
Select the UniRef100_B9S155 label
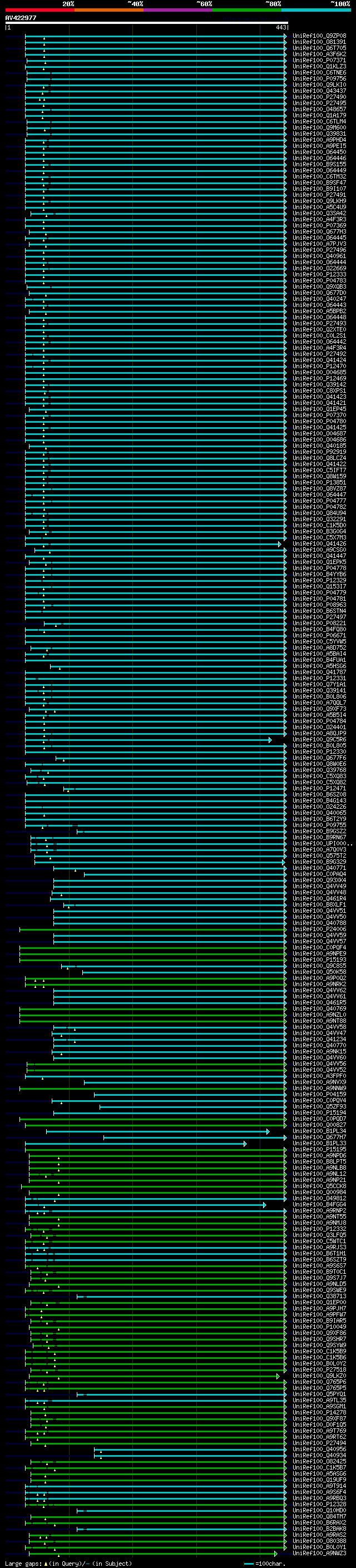tap(319, 164)
